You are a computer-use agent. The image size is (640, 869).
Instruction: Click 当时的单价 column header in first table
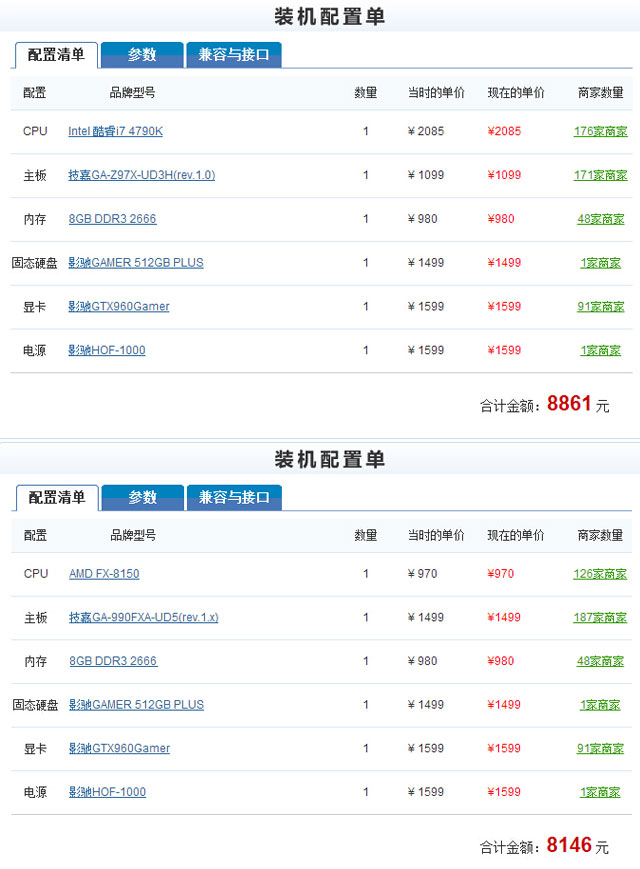pos(436,93)
